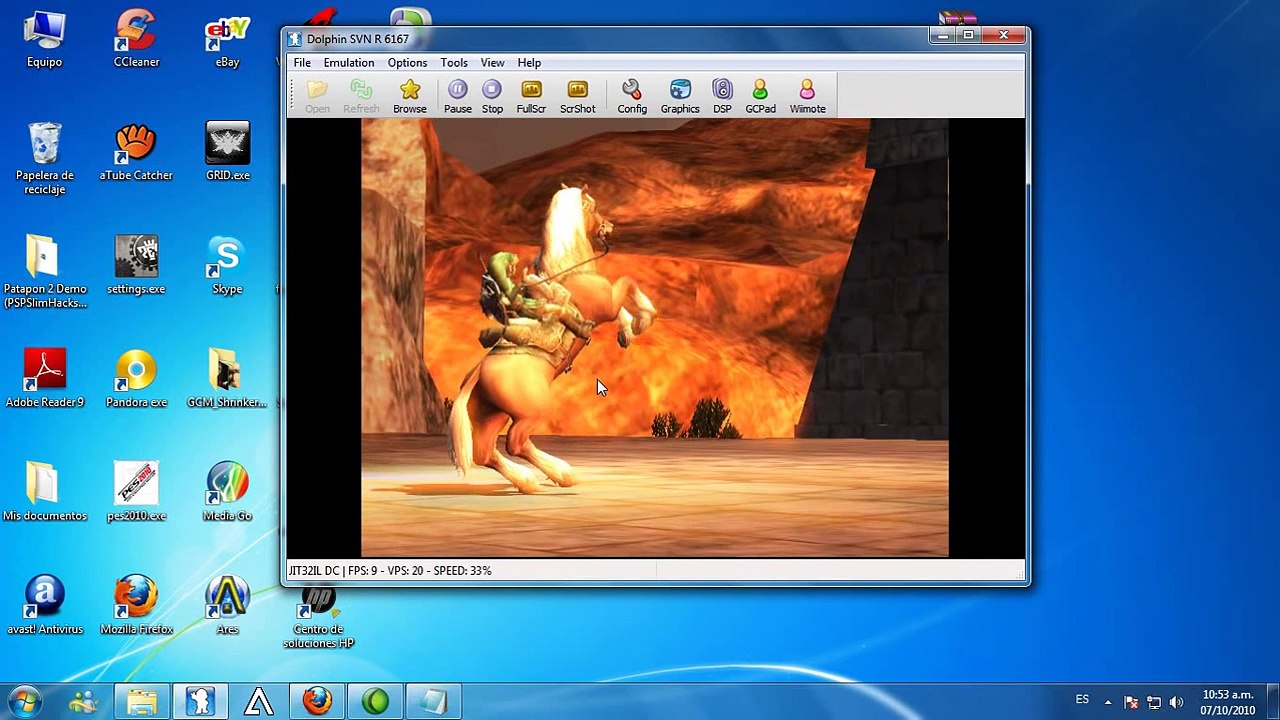Select the avast! Antivirus shortcut
The height and width of the screenshot is (720, 1280).
coord(44,606)
